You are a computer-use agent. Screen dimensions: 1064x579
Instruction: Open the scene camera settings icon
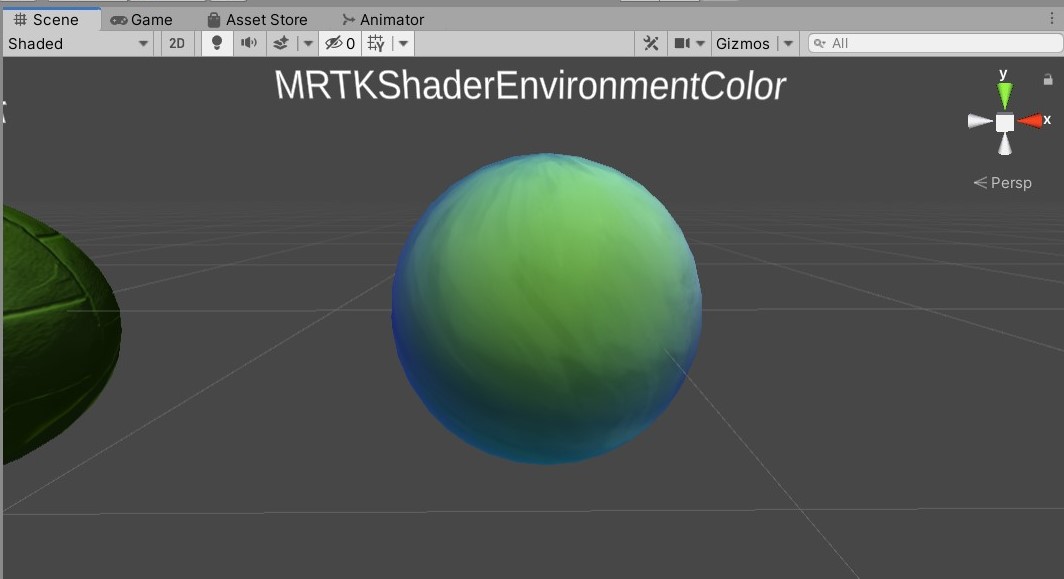pyautogui.click(x=682, y=43)
